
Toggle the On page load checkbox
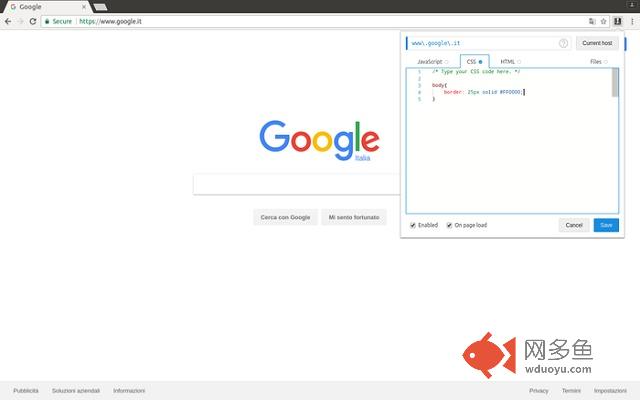tap(449, 225)
